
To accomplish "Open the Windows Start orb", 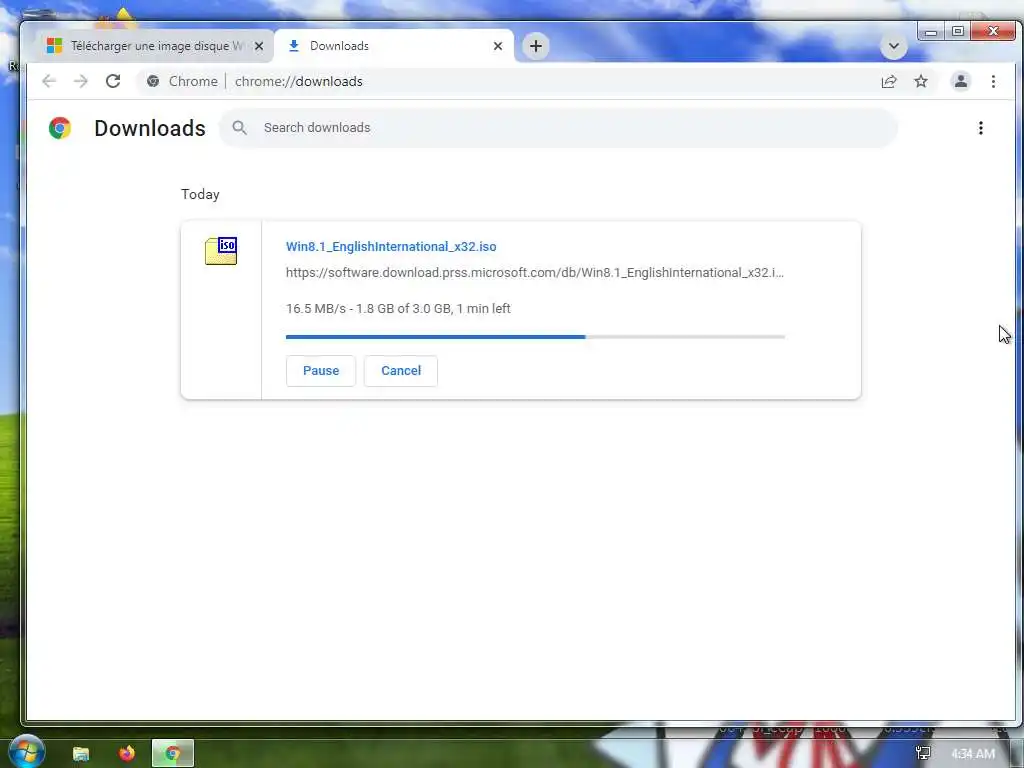I will coord(26,752).
